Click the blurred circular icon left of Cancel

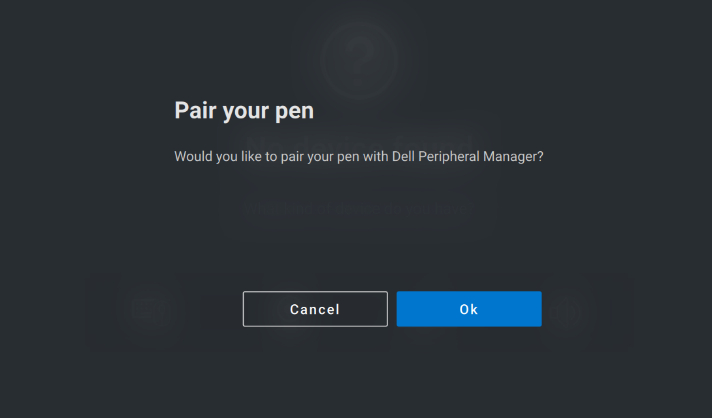146,309
